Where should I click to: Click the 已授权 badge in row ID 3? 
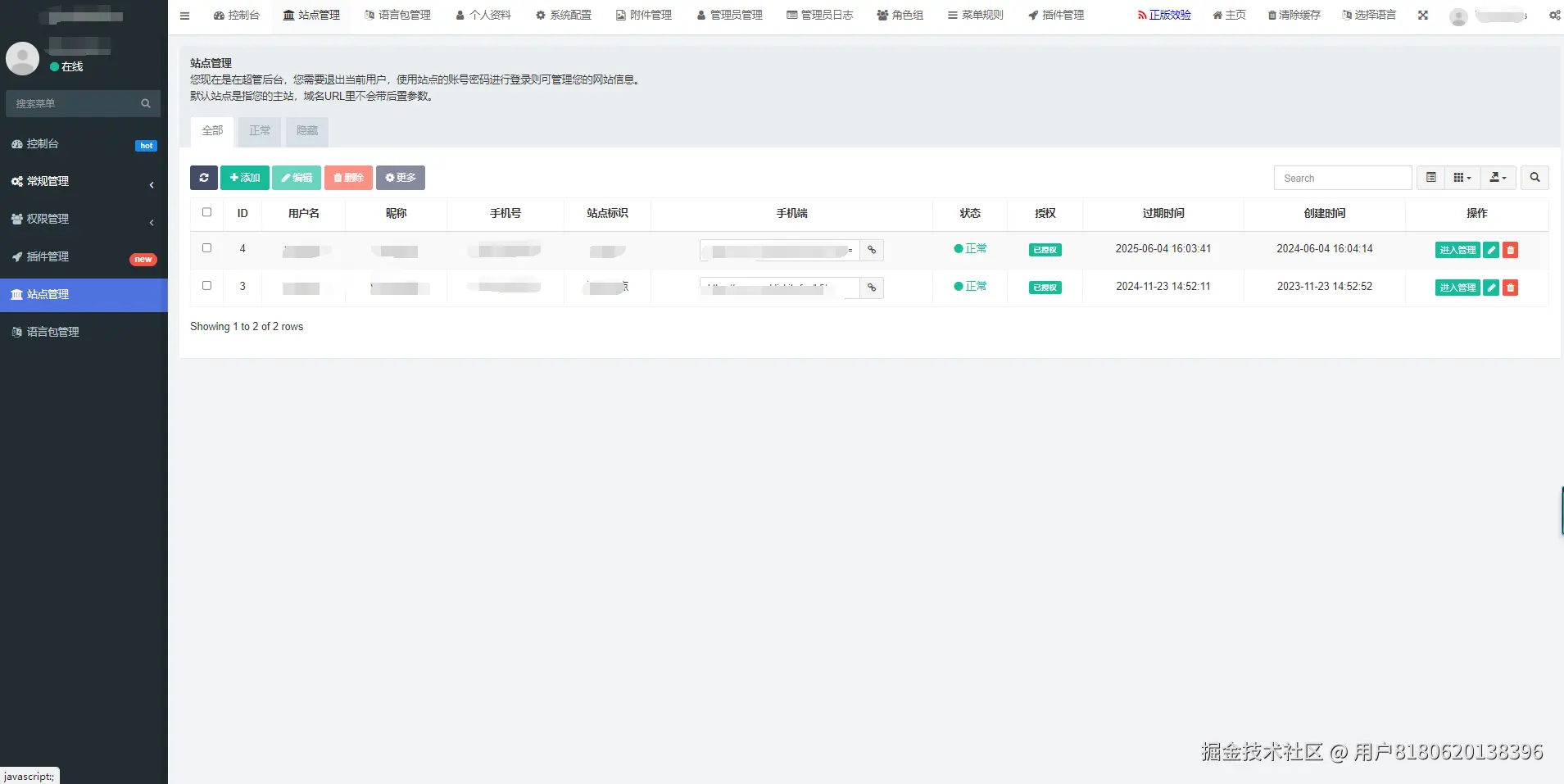click(x=1045, y=288)
